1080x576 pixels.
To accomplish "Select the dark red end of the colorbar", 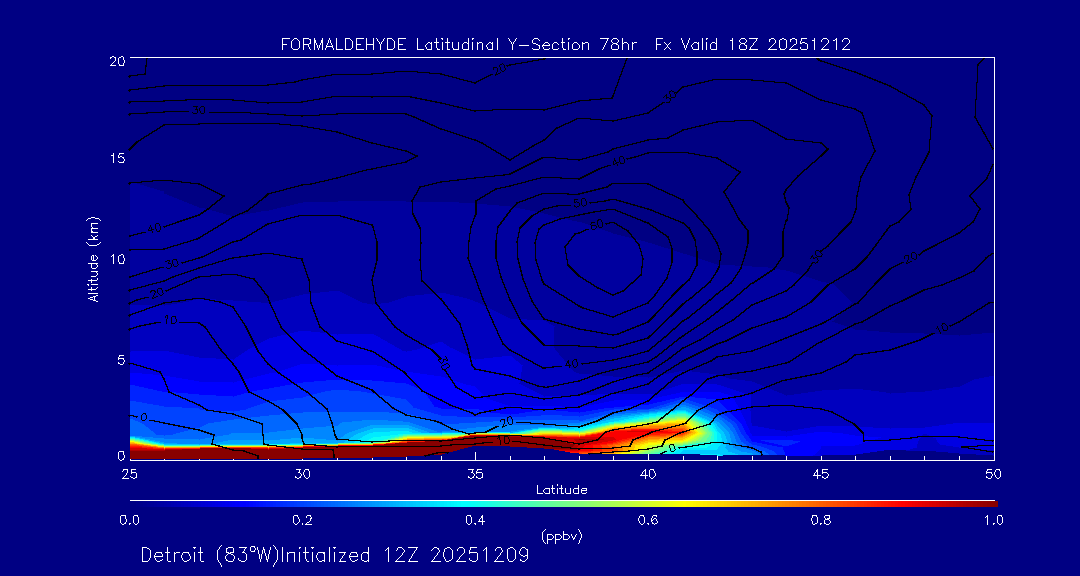I will coord(985,502).
